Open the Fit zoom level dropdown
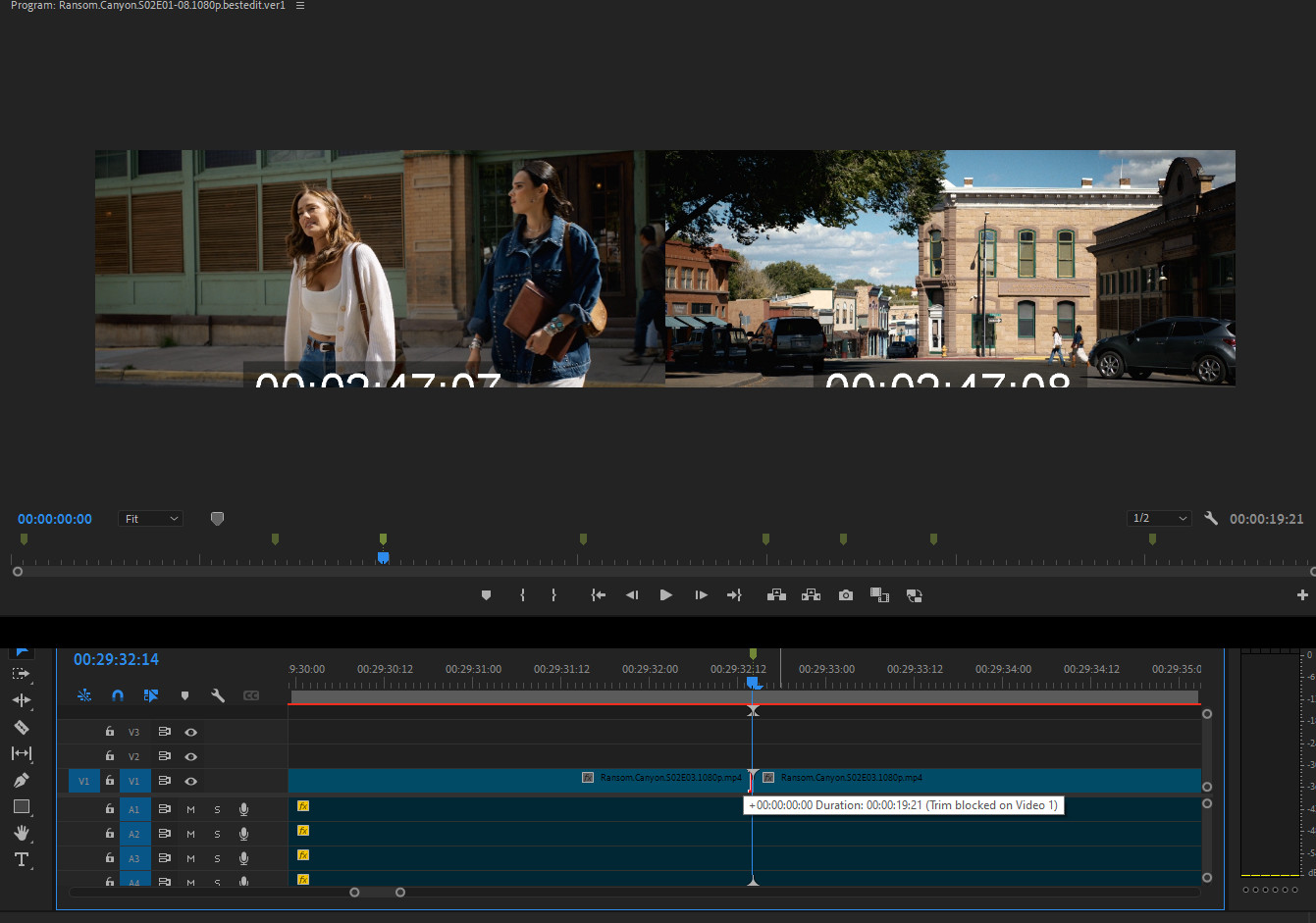This screenshot has height=923, width=1316. click(x=151, y=519)
